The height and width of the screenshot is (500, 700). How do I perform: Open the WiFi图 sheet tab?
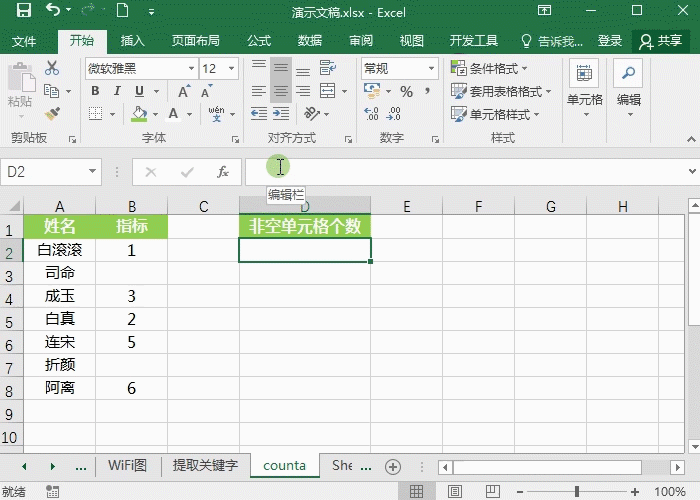click(127, 466)
